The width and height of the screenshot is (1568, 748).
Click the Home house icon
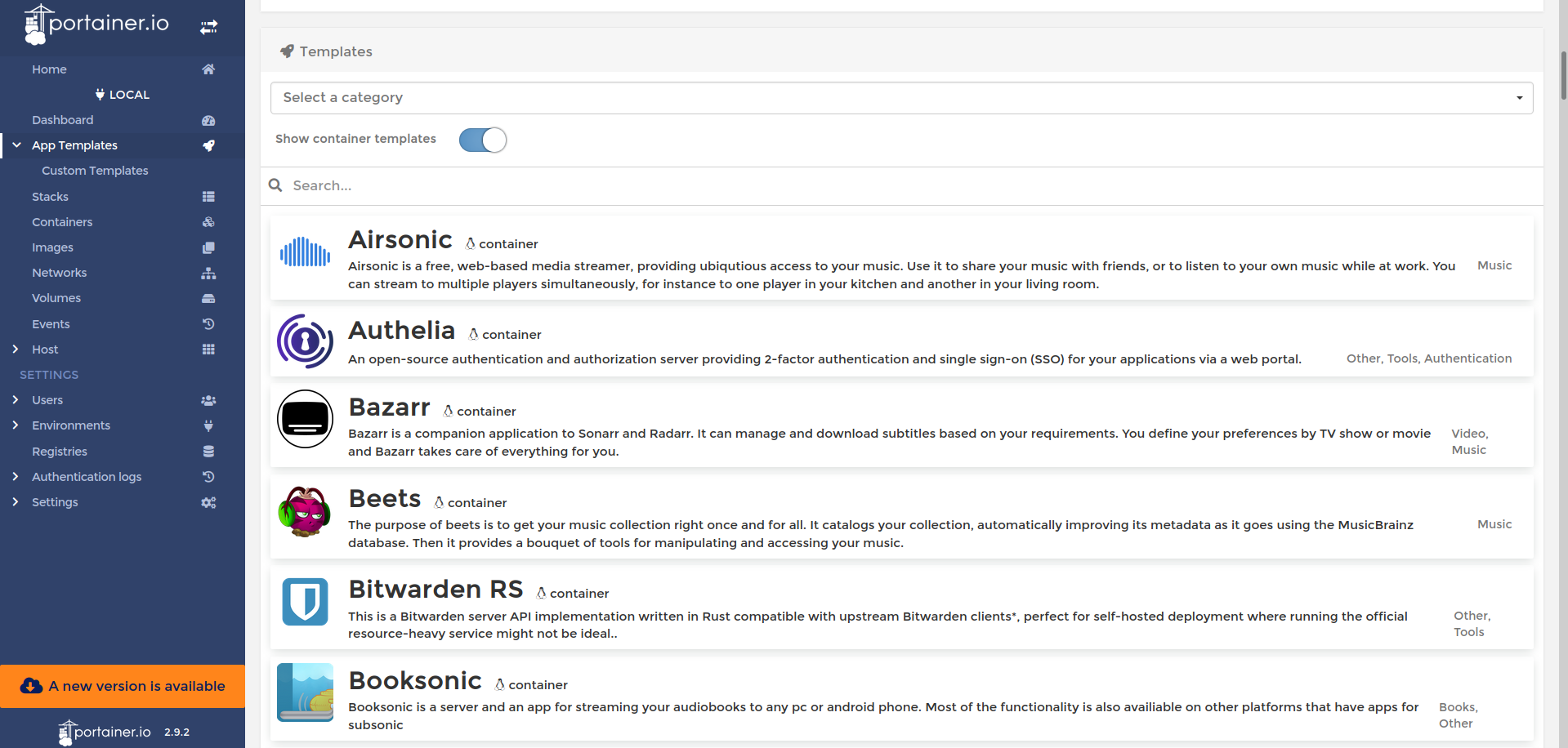pyautogui.click(x=208, y=69)
